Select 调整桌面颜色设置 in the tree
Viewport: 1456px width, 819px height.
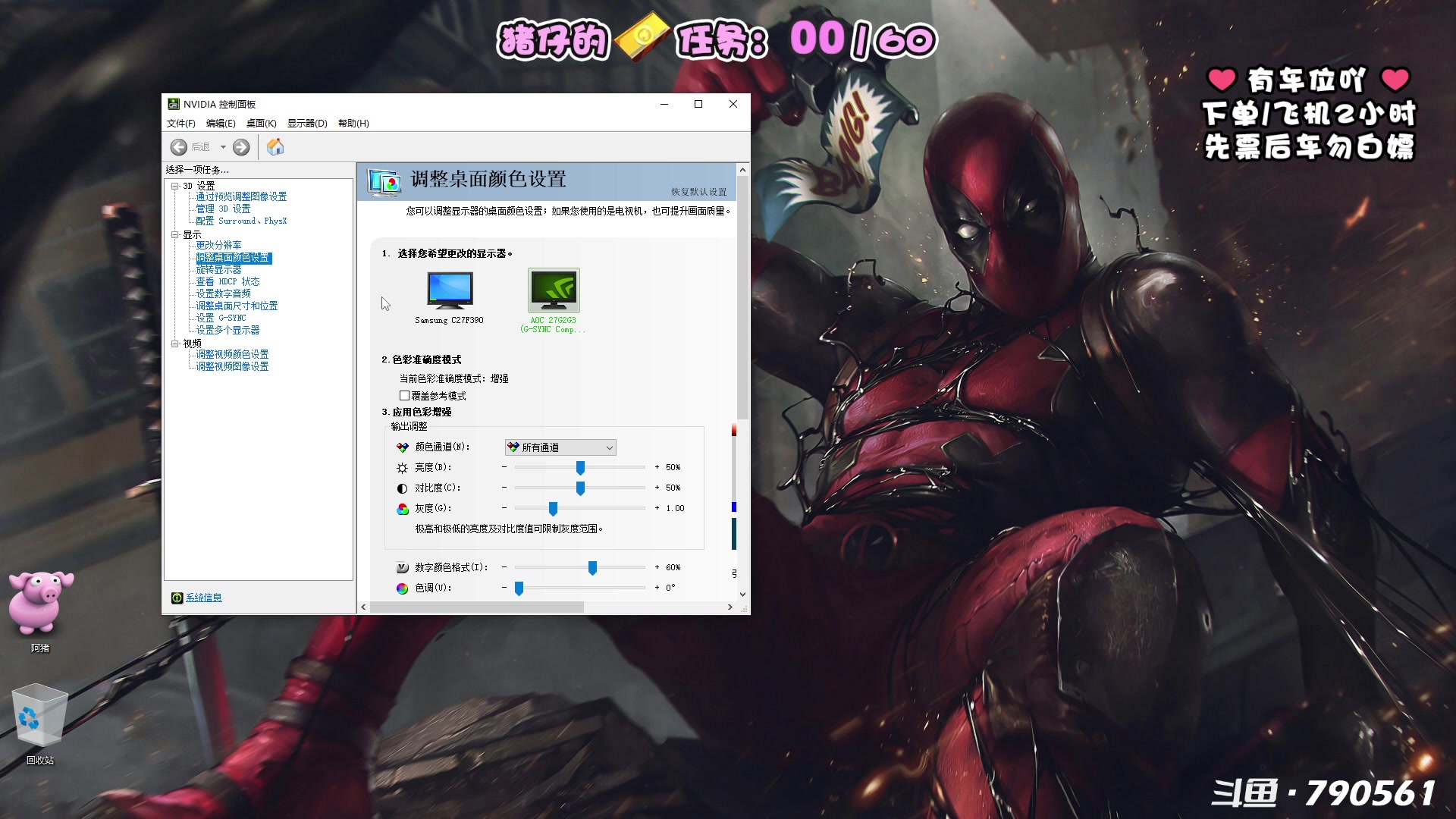point(234,258)
